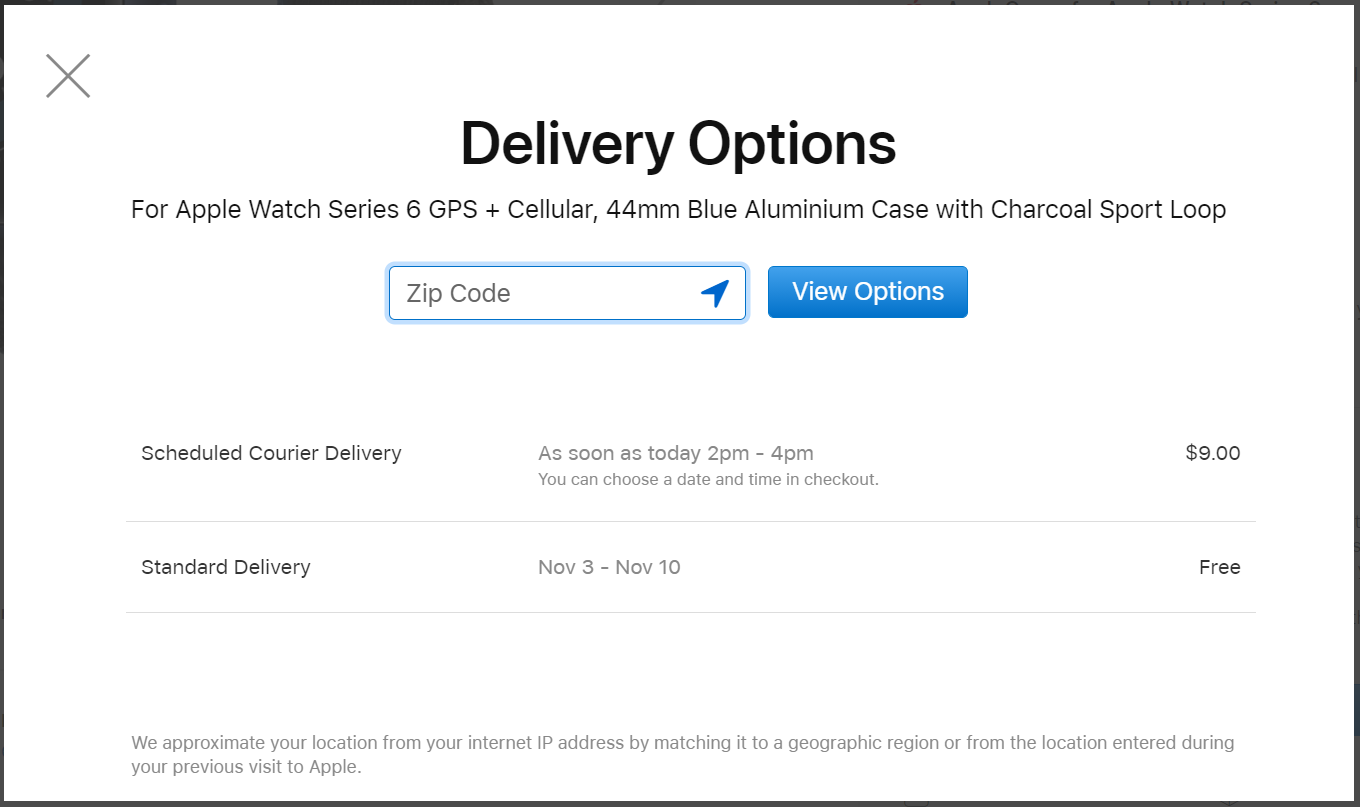1360x807 pixels.
Task: Click the Apple Watch Series 6 product description
Action: tap(678, 210)
